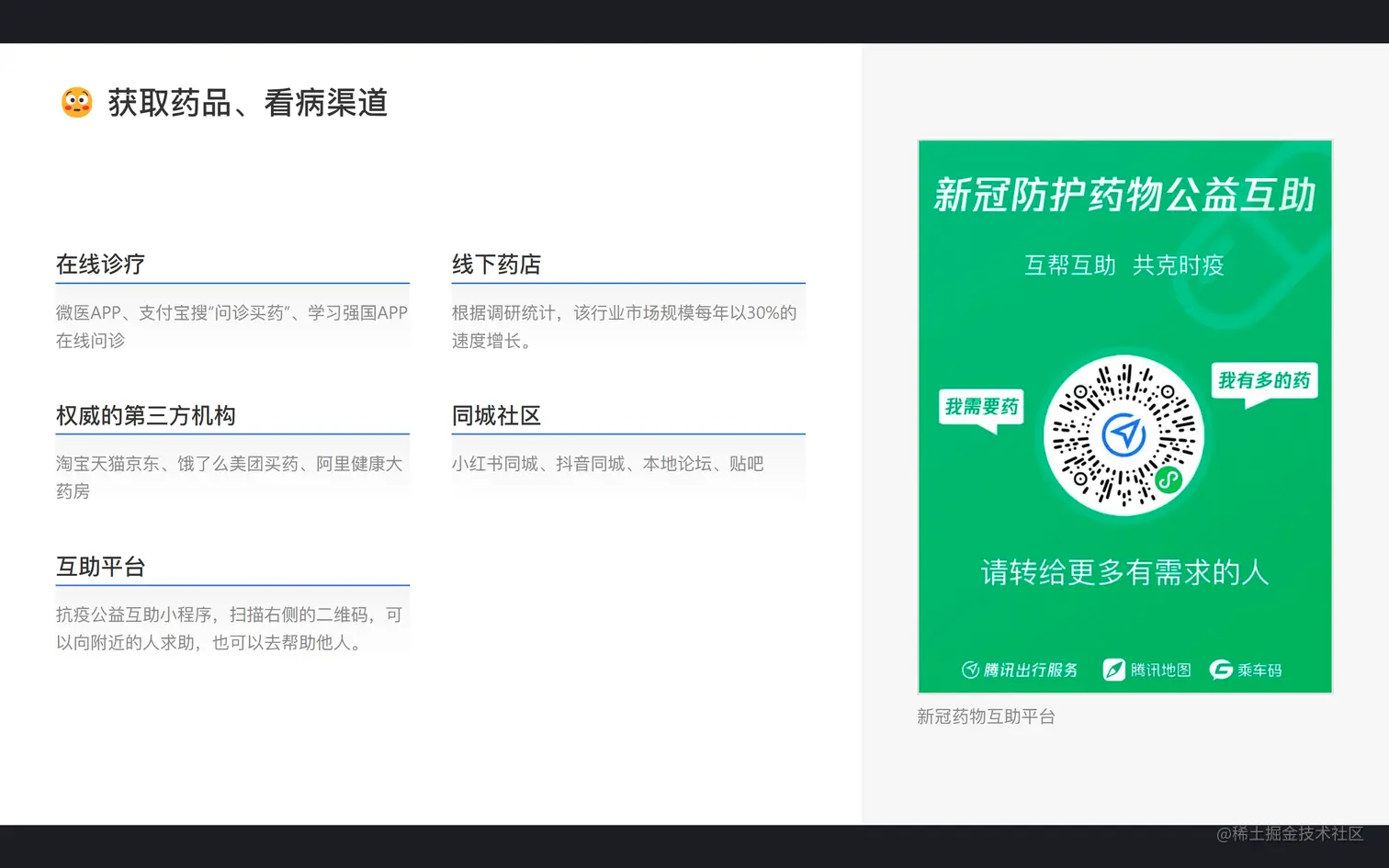Click the 我有多的药 speech bubble
1389x868 pixels.
[1264, 383]
